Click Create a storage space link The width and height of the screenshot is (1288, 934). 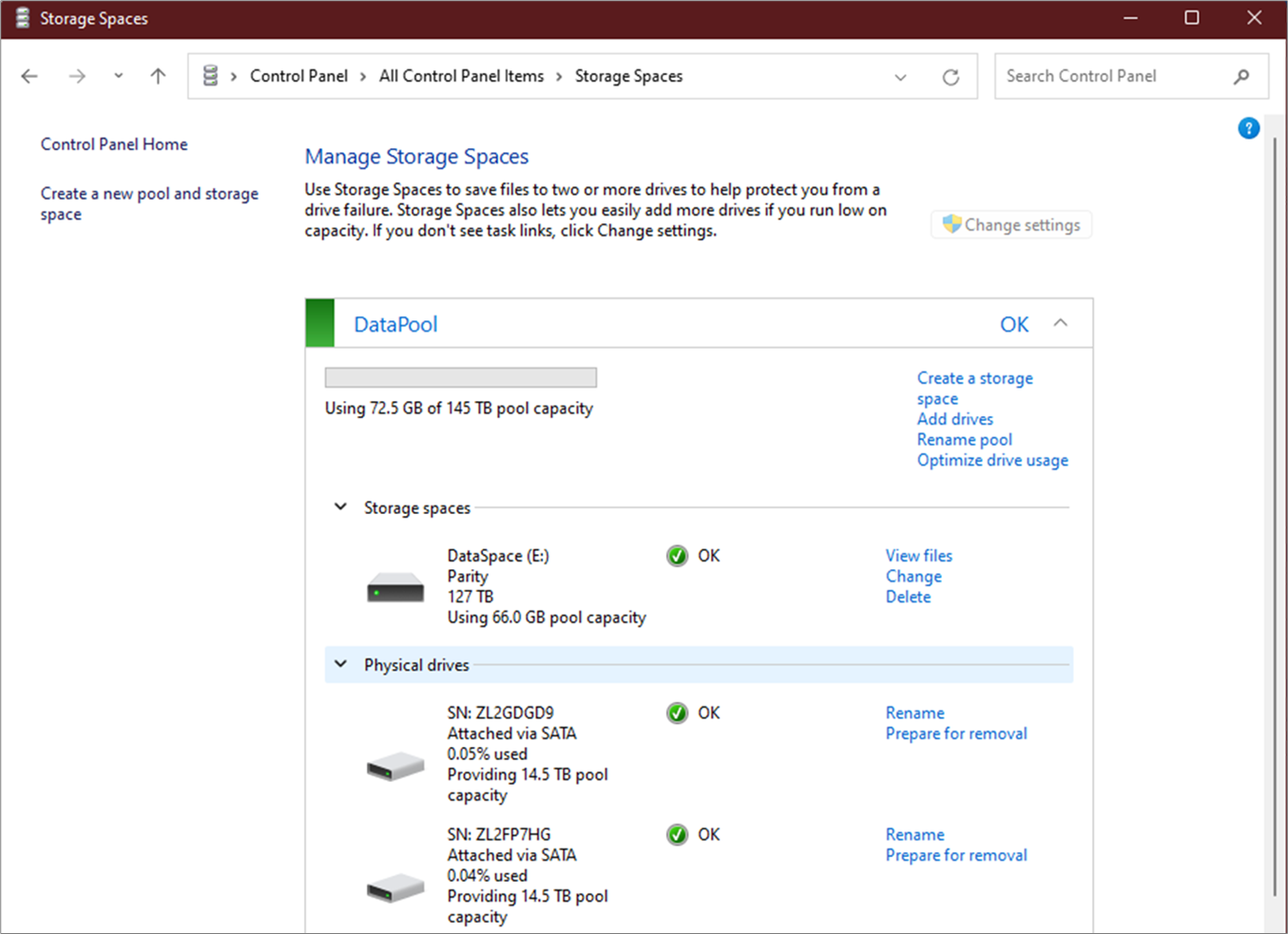click(975, 388)
